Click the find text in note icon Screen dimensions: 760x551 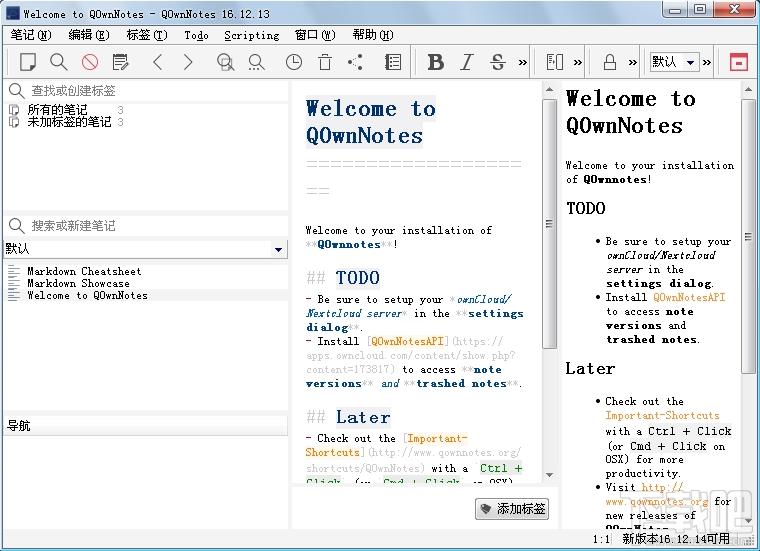225,62
